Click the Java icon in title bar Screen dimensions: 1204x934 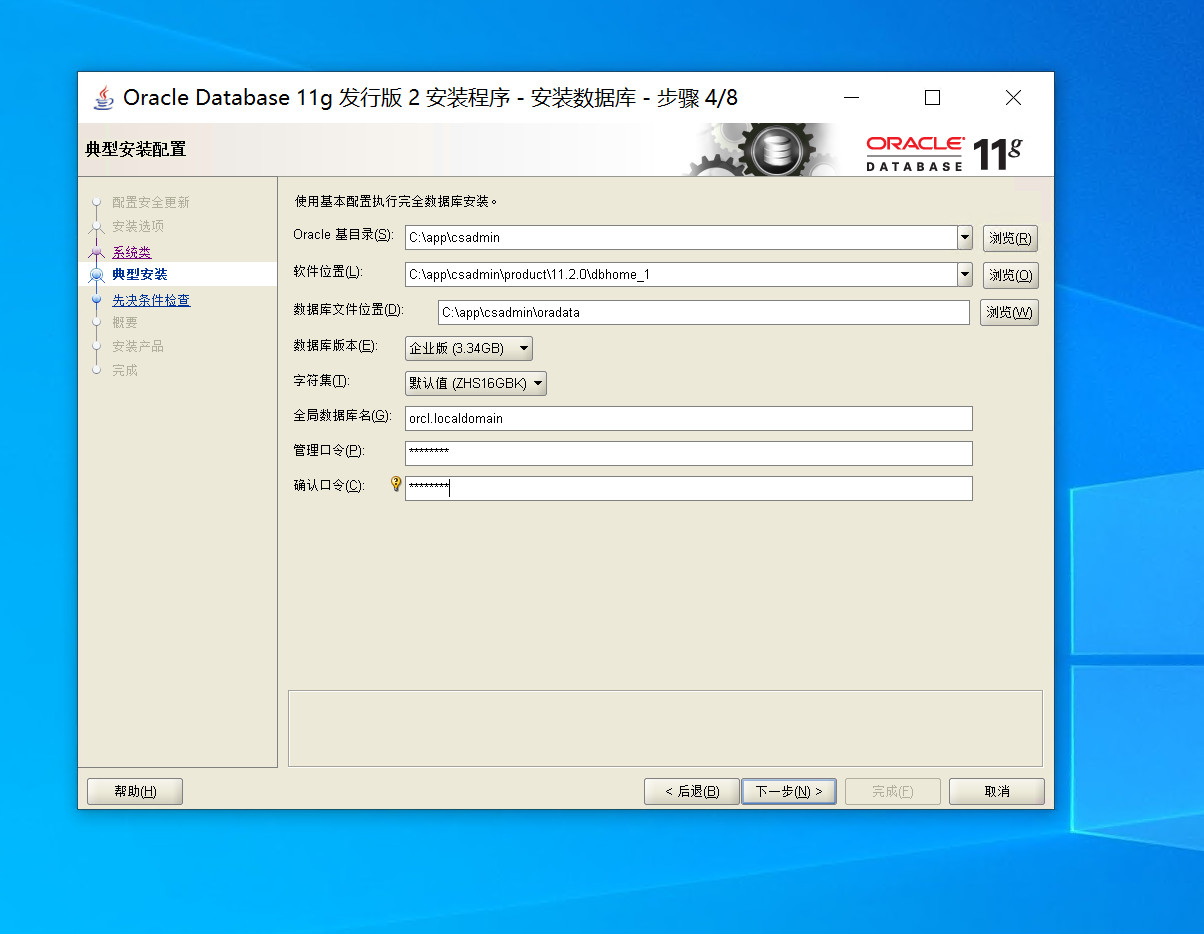coord(104,97)
